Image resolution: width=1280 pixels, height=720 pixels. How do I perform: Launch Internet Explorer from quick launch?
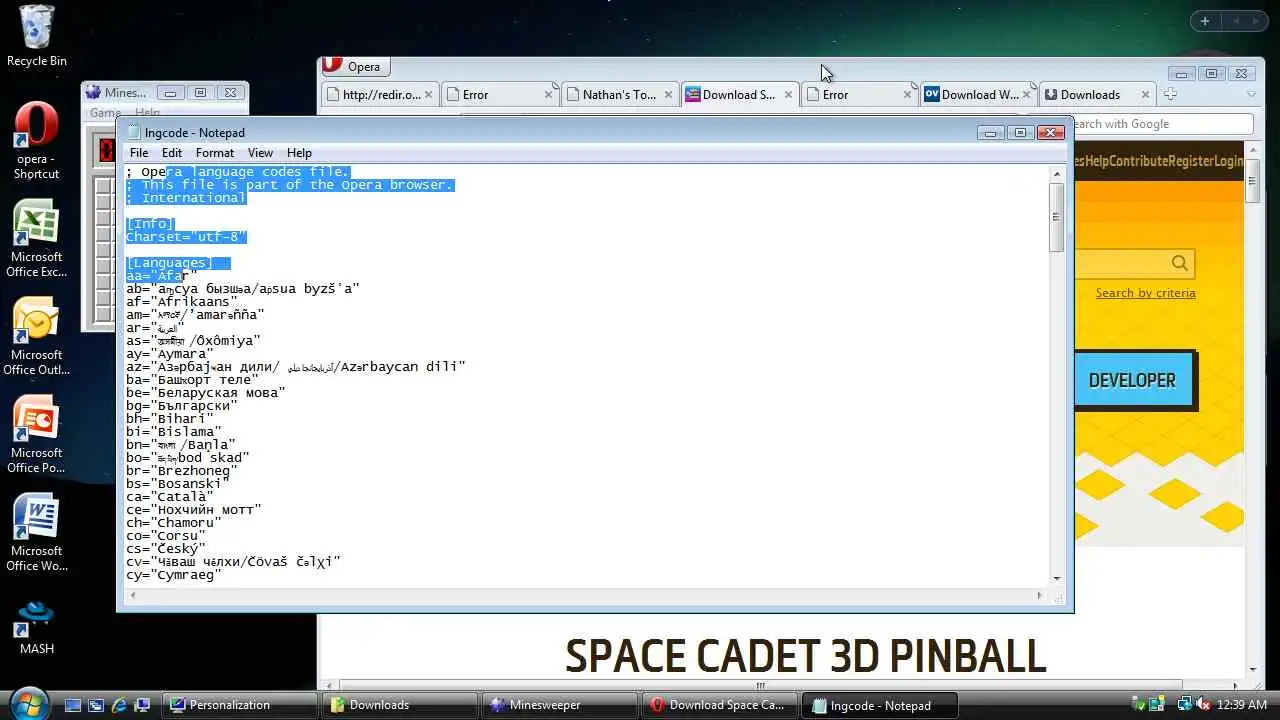119,705
